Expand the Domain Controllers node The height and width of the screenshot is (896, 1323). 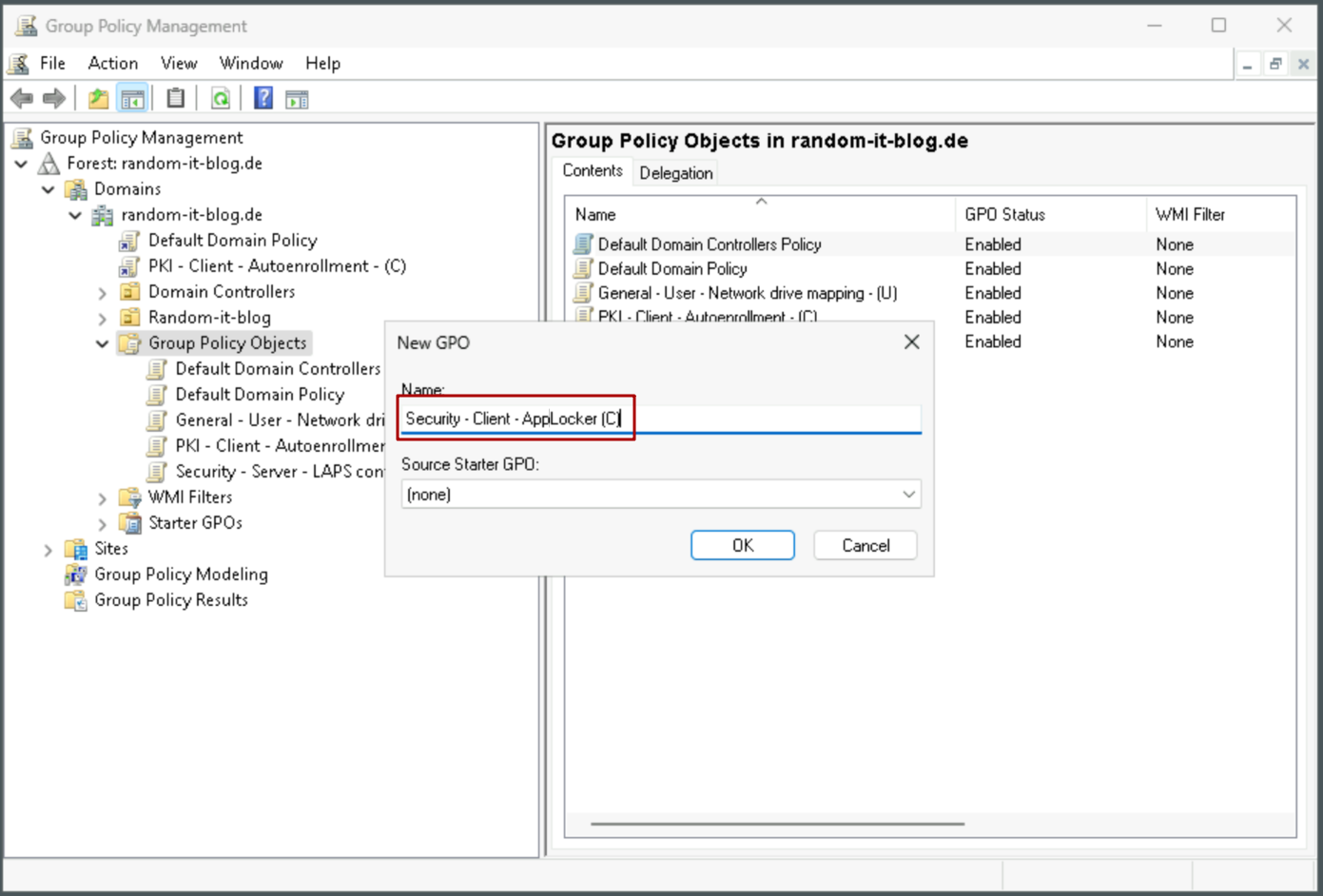103,292
